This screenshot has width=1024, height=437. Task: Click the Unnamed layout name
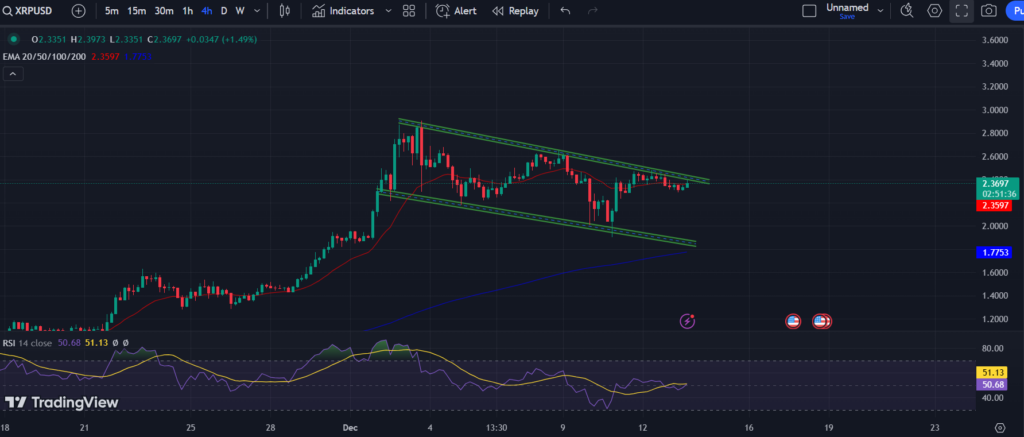click(847, 7)
